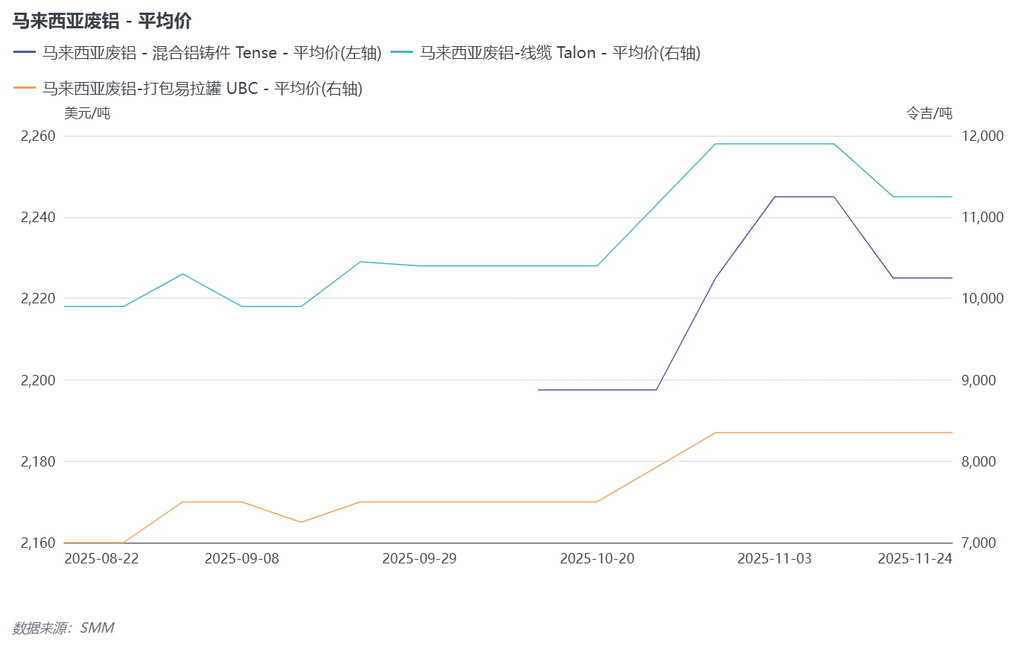This screenshot has width=1024, height=646.
Task: Toggle the 混合铝铸件 Tense legend entry
Action: [x=197, y=53]
